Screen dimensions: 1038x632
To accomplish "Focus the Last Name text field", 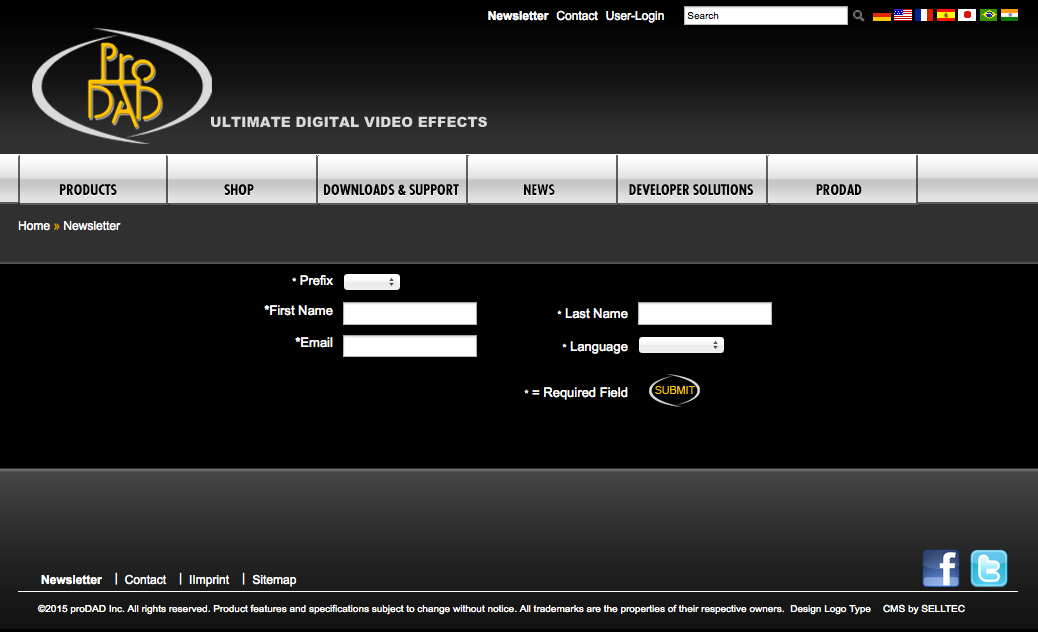I will click(x=705, y=314).
